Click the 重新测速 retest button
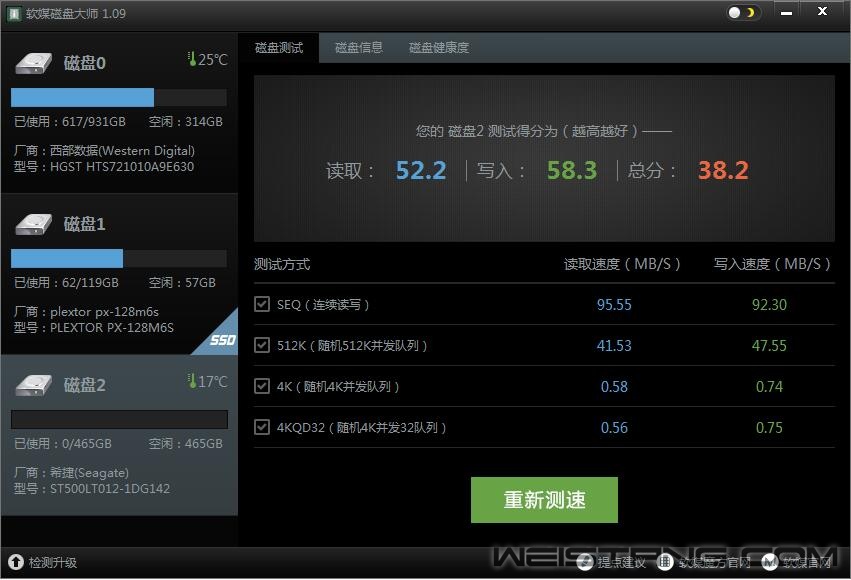Image resolution: width=851 pixels, height=580 pixels. (544, 500)
